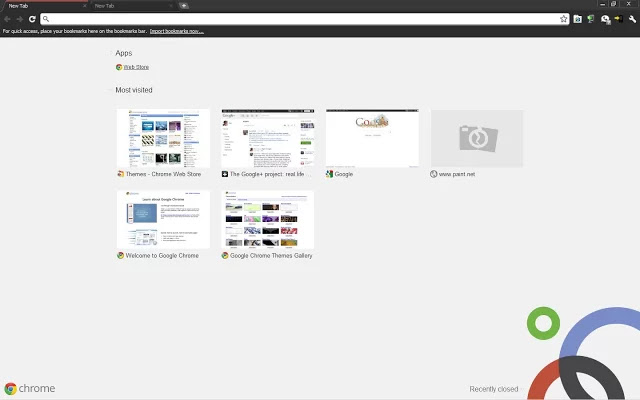Viewport: 640px width, 400px height.
Task: Click the Web Store favicon beside Themes title
Action: click(120, 174)
